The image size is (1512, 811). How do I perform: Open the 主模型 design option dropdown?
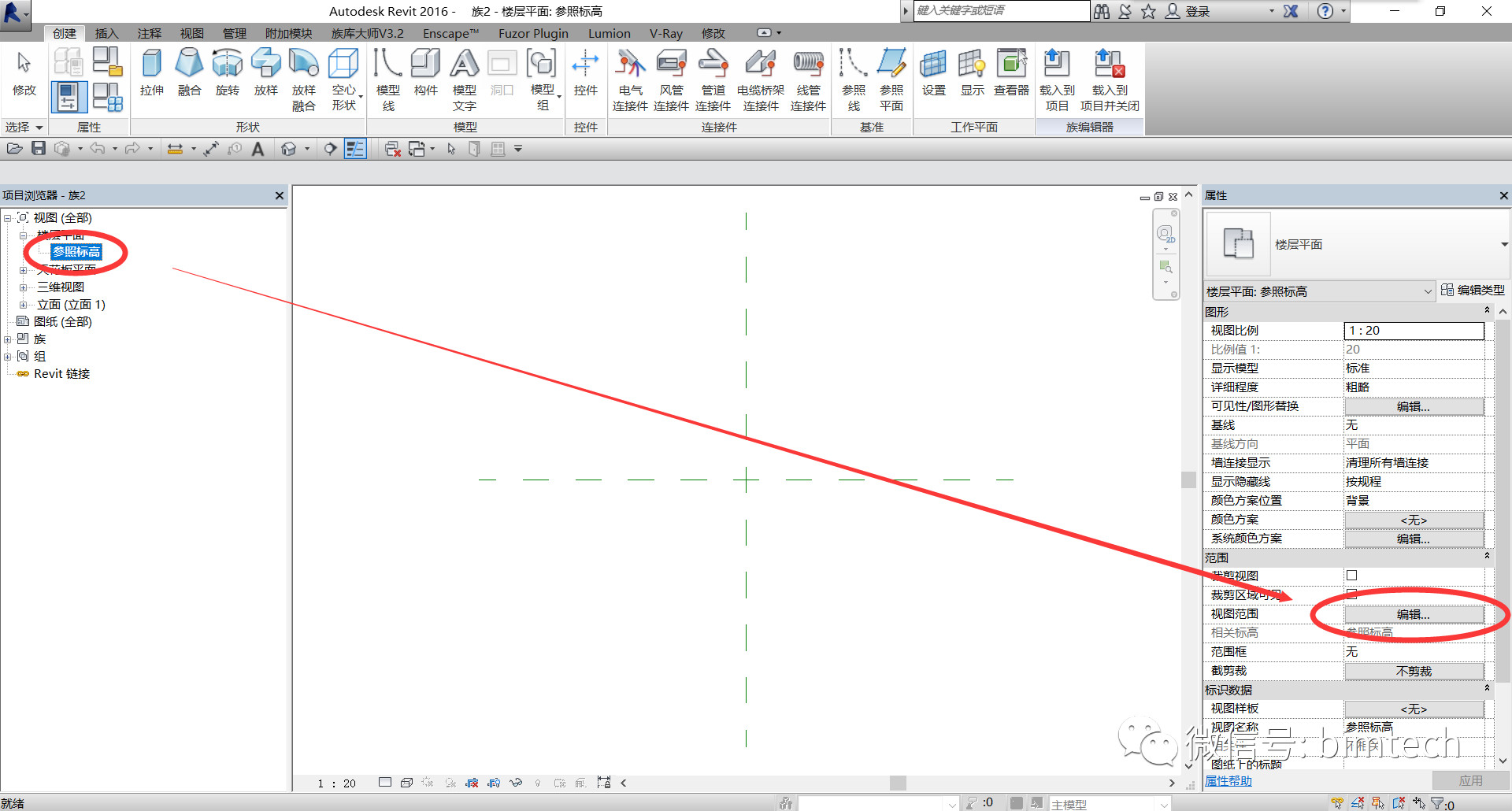pyautogui.click(x=1109, y=804)
